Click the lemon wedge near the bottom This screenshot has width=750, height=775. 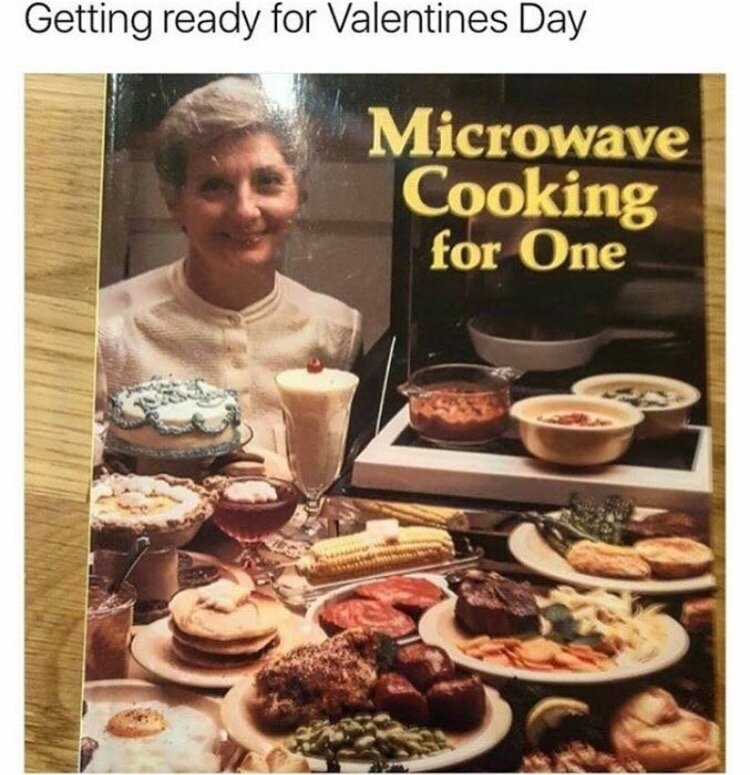click(556, 718)
